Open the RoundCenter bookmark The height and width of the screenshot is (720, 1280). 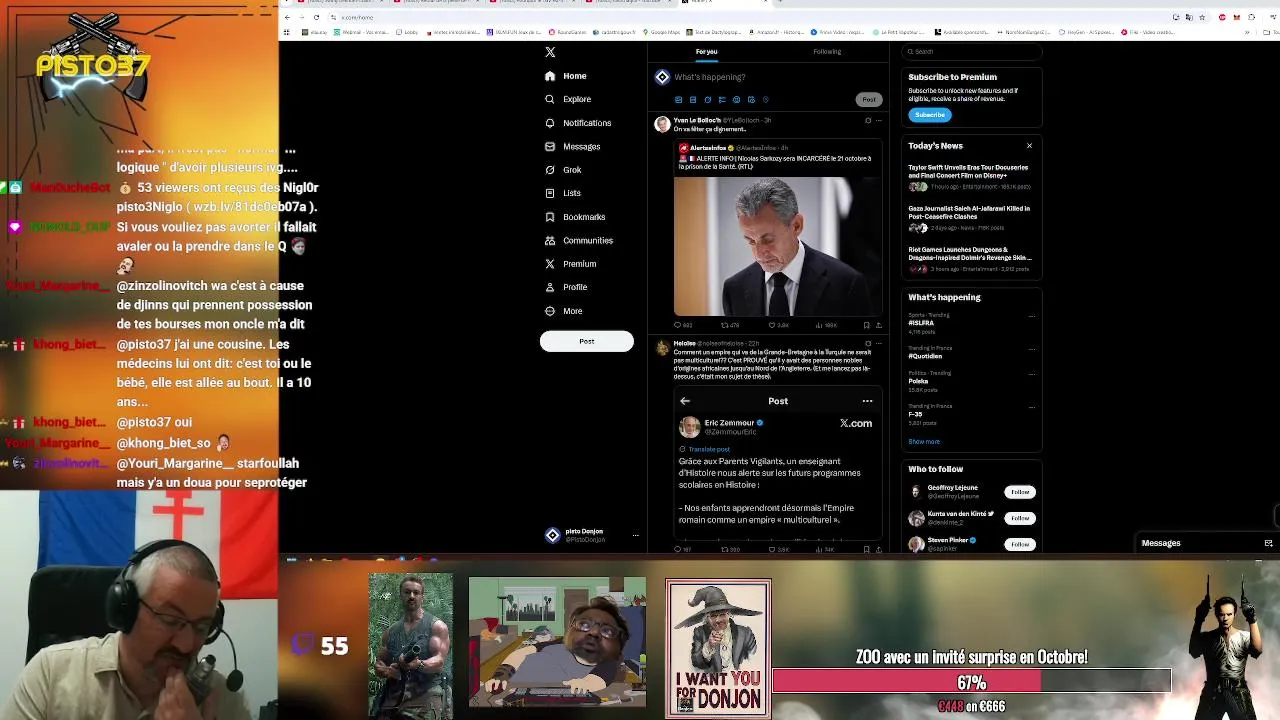568,32
